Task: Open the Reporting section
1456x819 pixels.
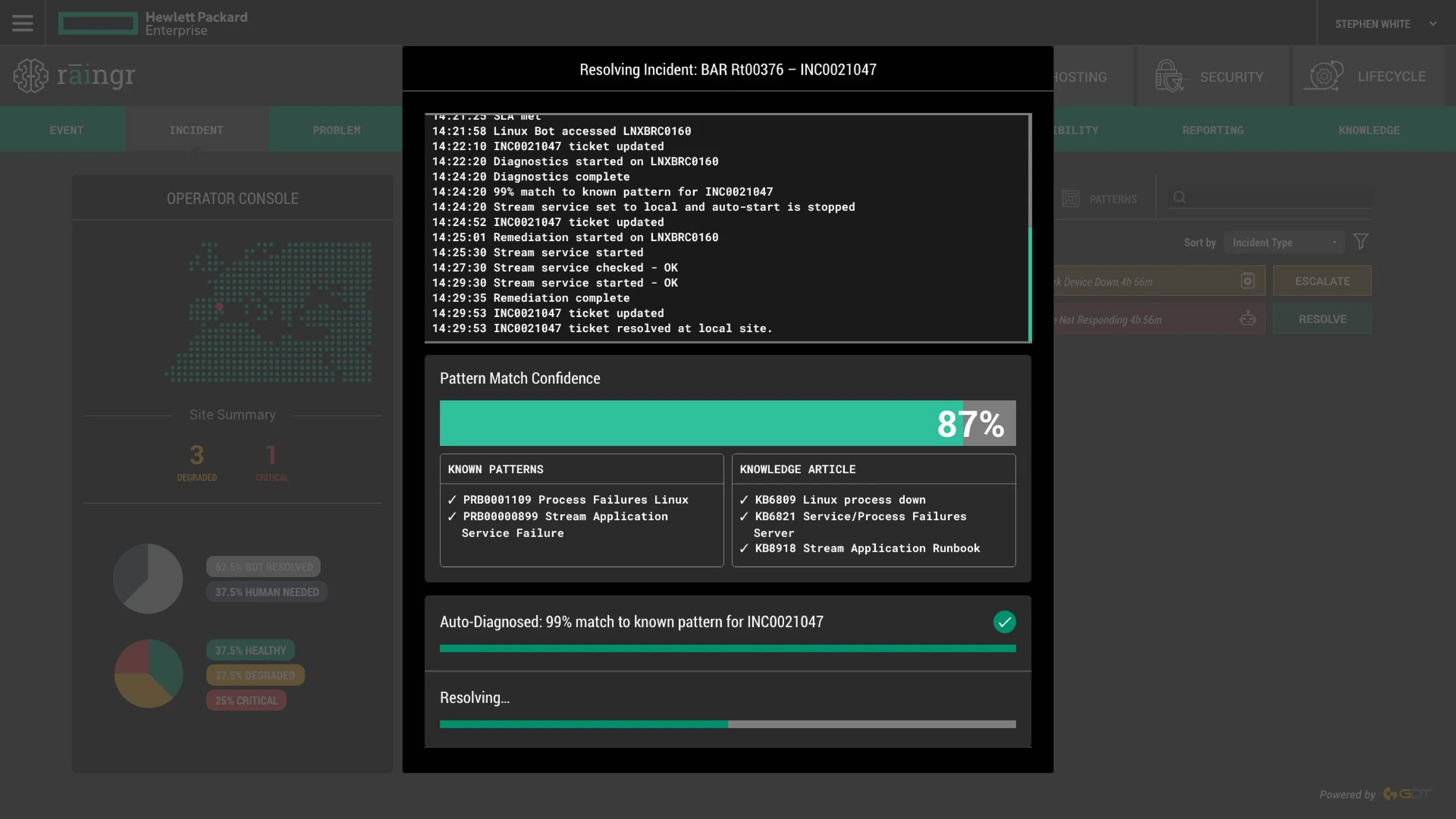Action: 1213,129
